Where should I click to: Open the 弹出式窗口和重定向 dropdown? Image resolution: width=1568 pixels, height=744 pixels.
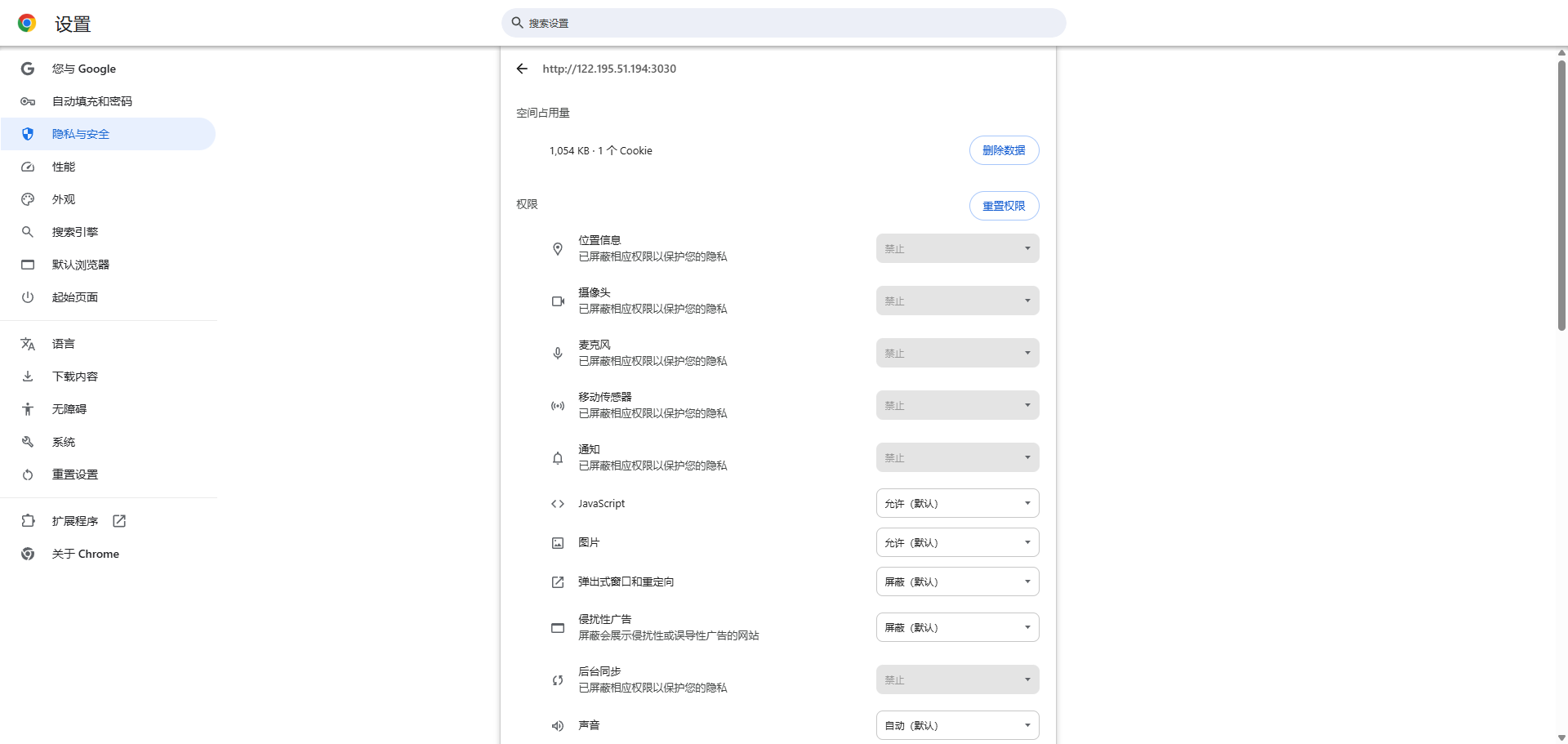click(x=957, y=581)
